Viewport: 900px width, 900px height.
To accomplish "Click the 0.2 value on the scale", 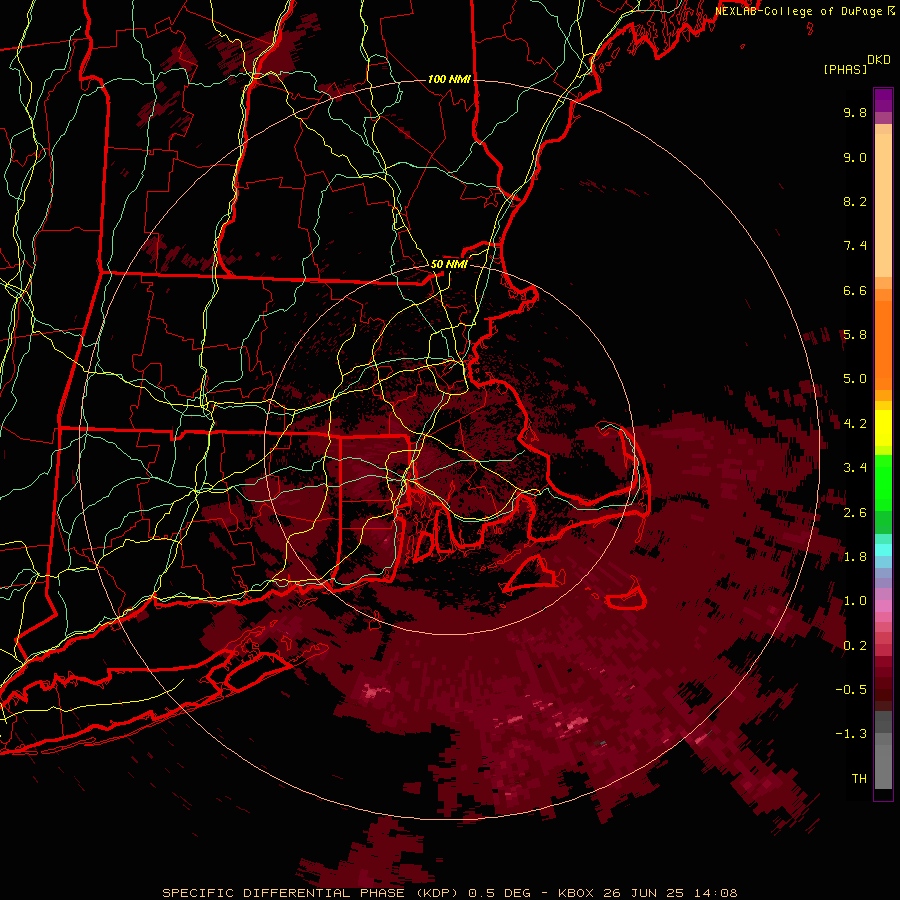I will (855, 646).
